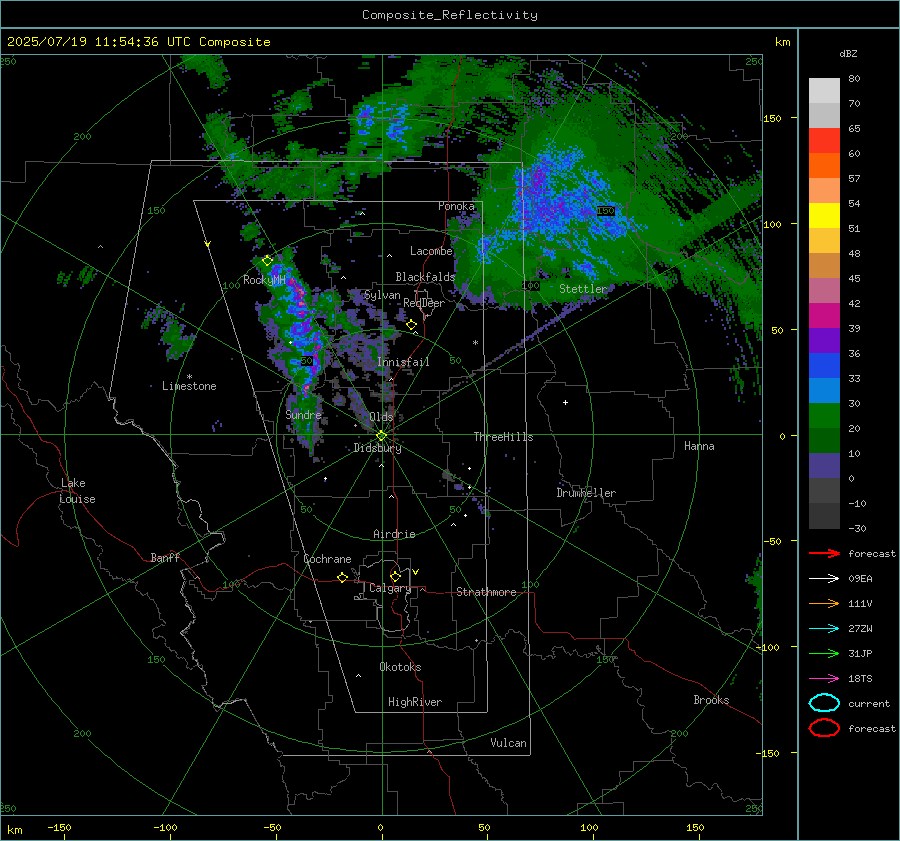Viewport: 900px width, 841px height.
Task: Click the red forecast ellipse icon
Action: click(824, 728)
